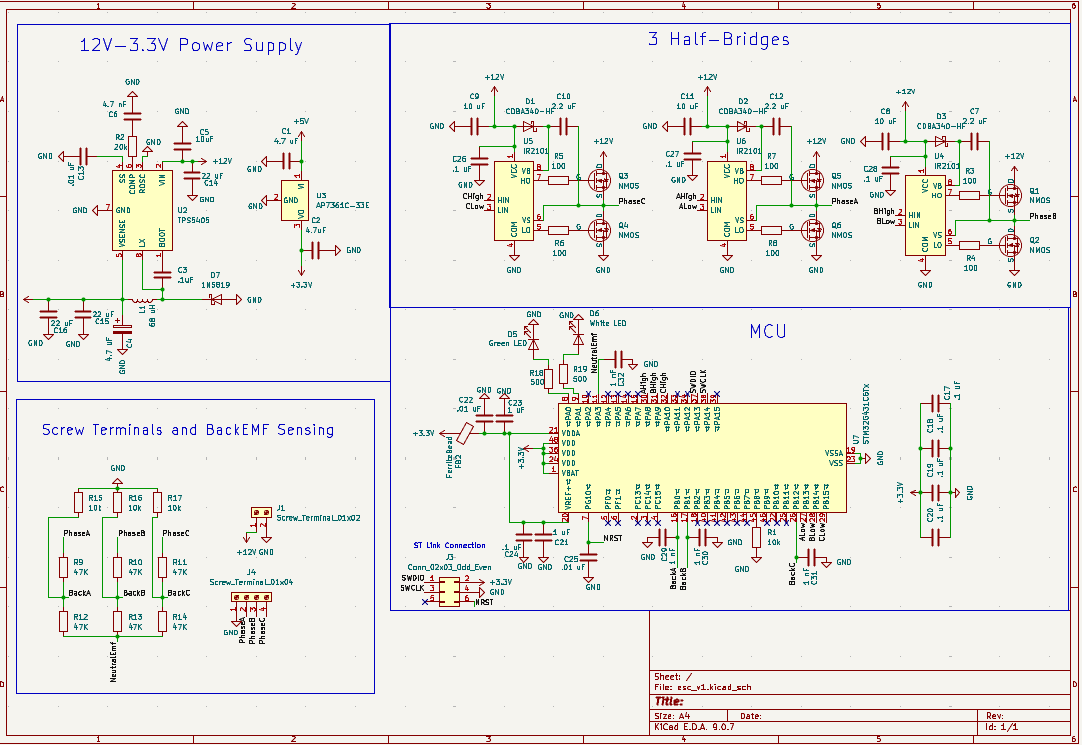Click resistor R9 47K symbol
The height and width of the screenshot is (745, 1082).
click(63, 567)
